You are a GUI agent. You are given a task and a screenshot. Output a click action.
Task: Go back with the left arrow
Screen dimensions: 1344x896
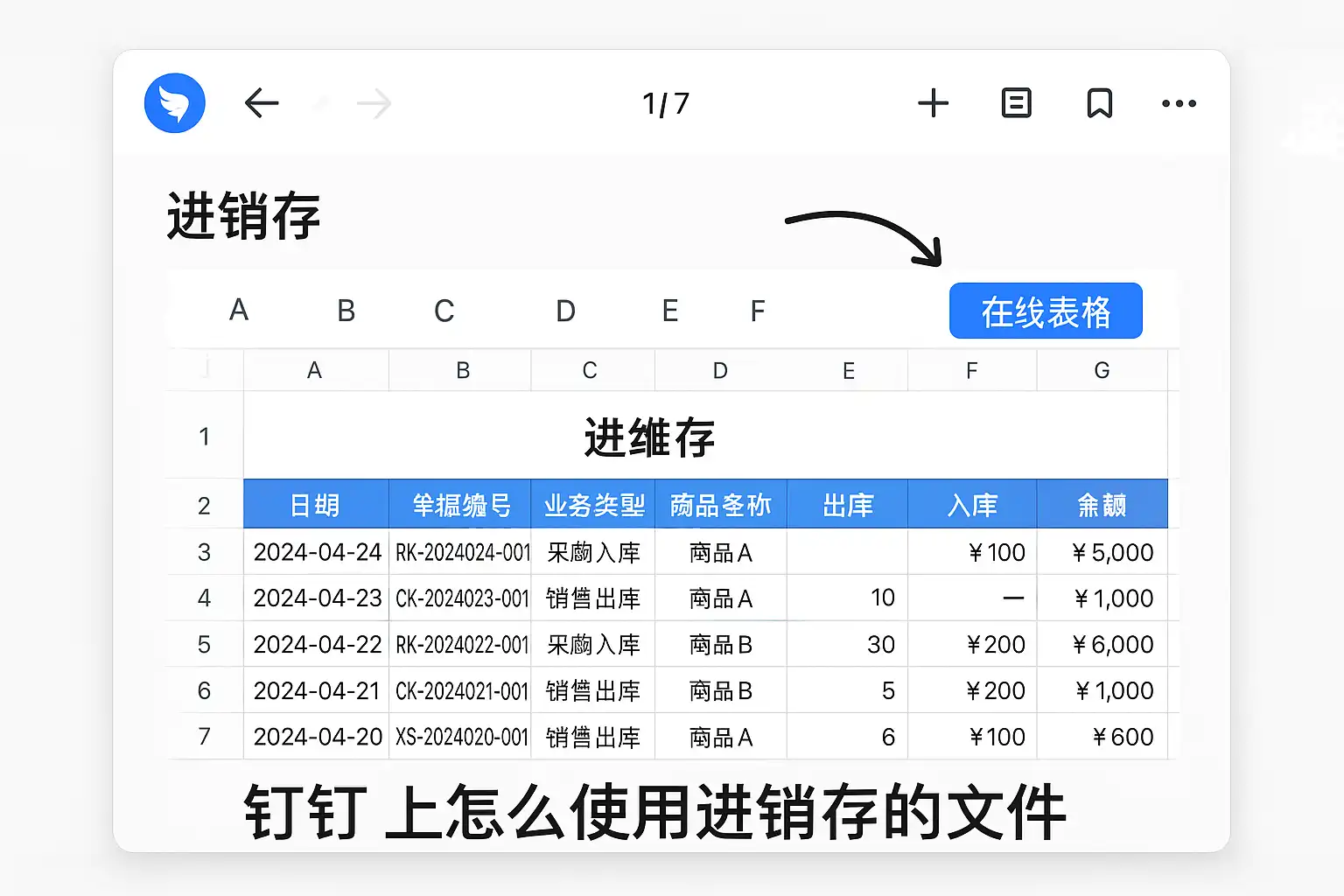click(x=261, y=103)
